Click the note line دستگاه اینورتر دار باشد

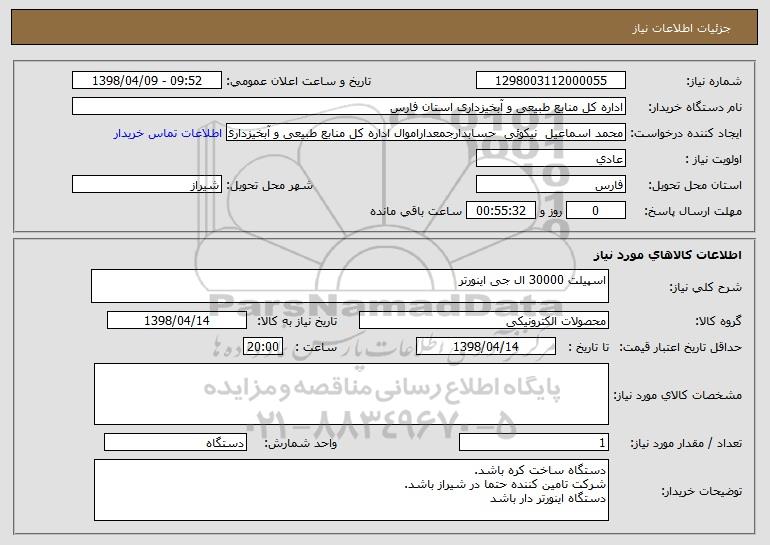(548, 499)
